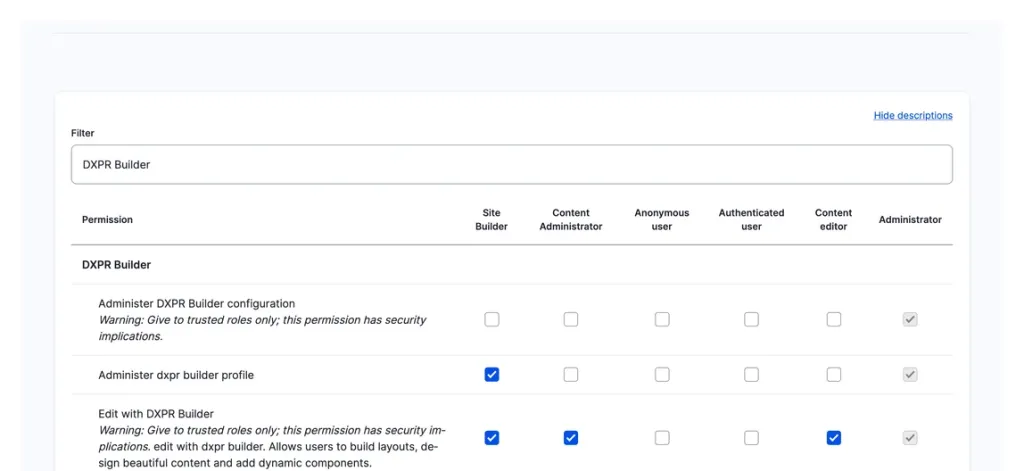Enable Edit with DXPR Builder for Anonymous user
The image size is (1024, 471).
pyautogui.click(x=662, y=438)
